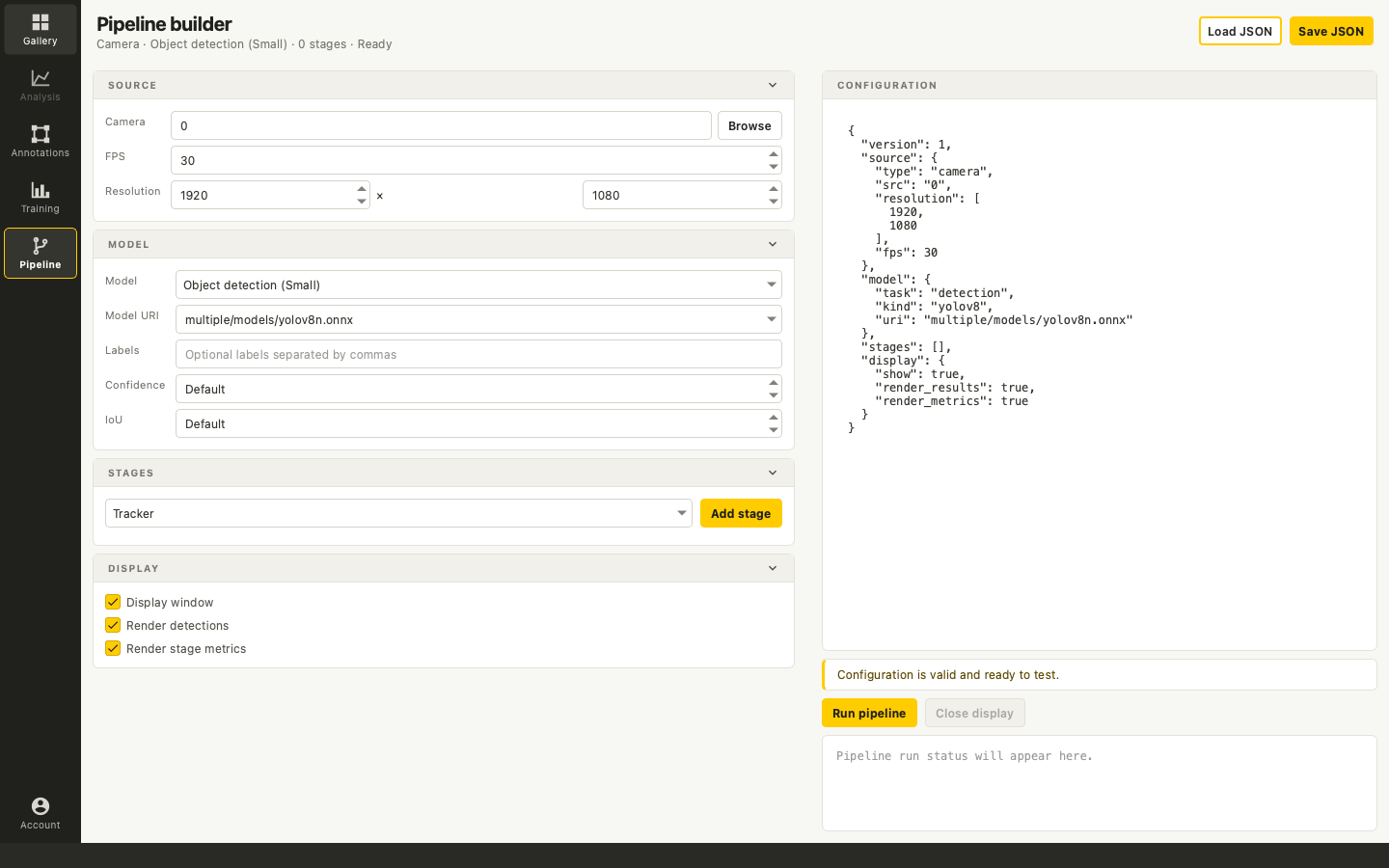The height and width of the screenshot is (868, 1389).
Task: Click the pipeline run status output box
Action: tap(1099, 783)
